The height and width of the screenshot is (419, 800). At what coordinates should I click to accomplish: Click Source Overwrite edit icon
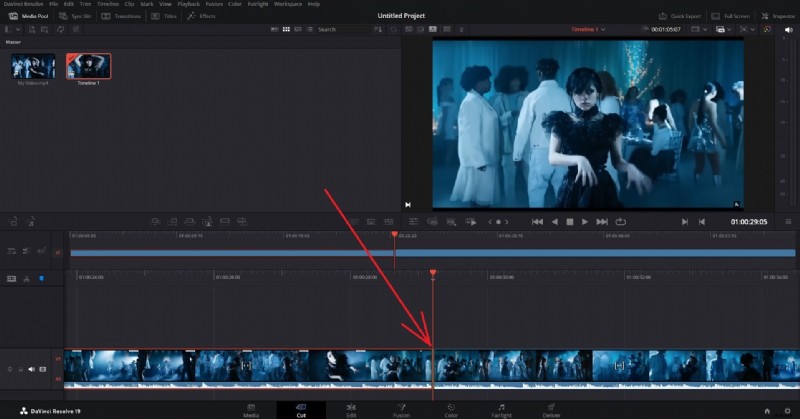(242, 222)
